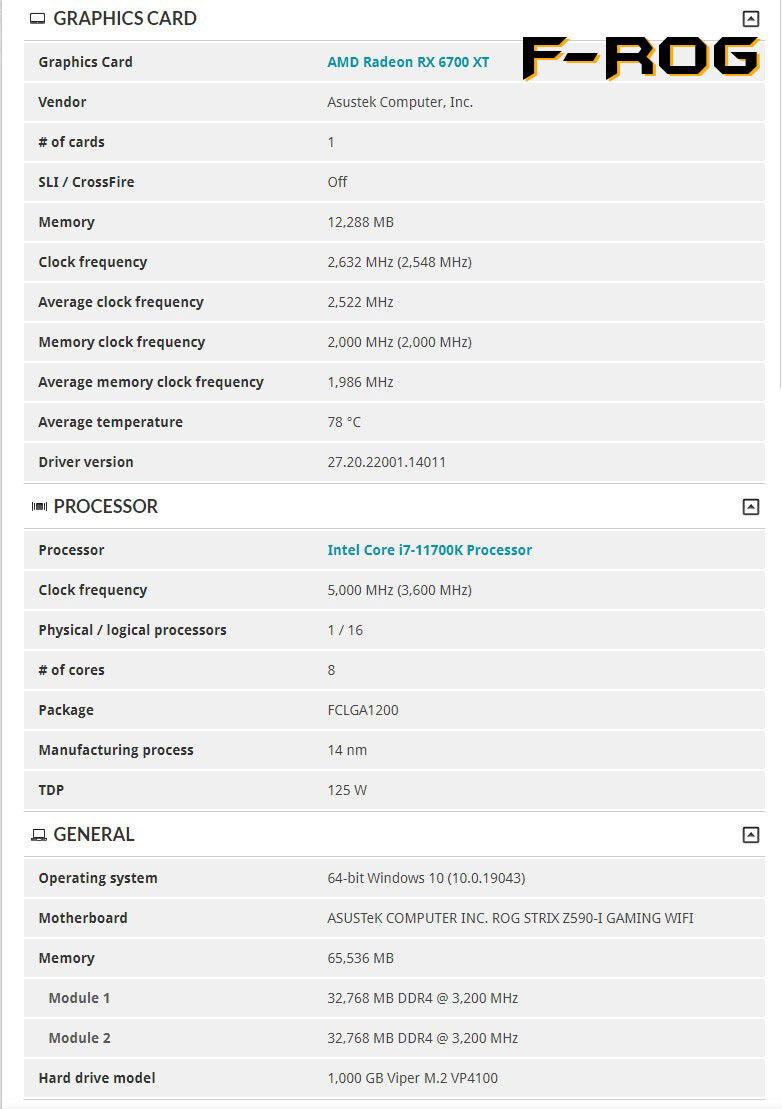Click the PROCESSOR heading text
Viewport: 782px width, 1109px height.
tap(106, 507)
